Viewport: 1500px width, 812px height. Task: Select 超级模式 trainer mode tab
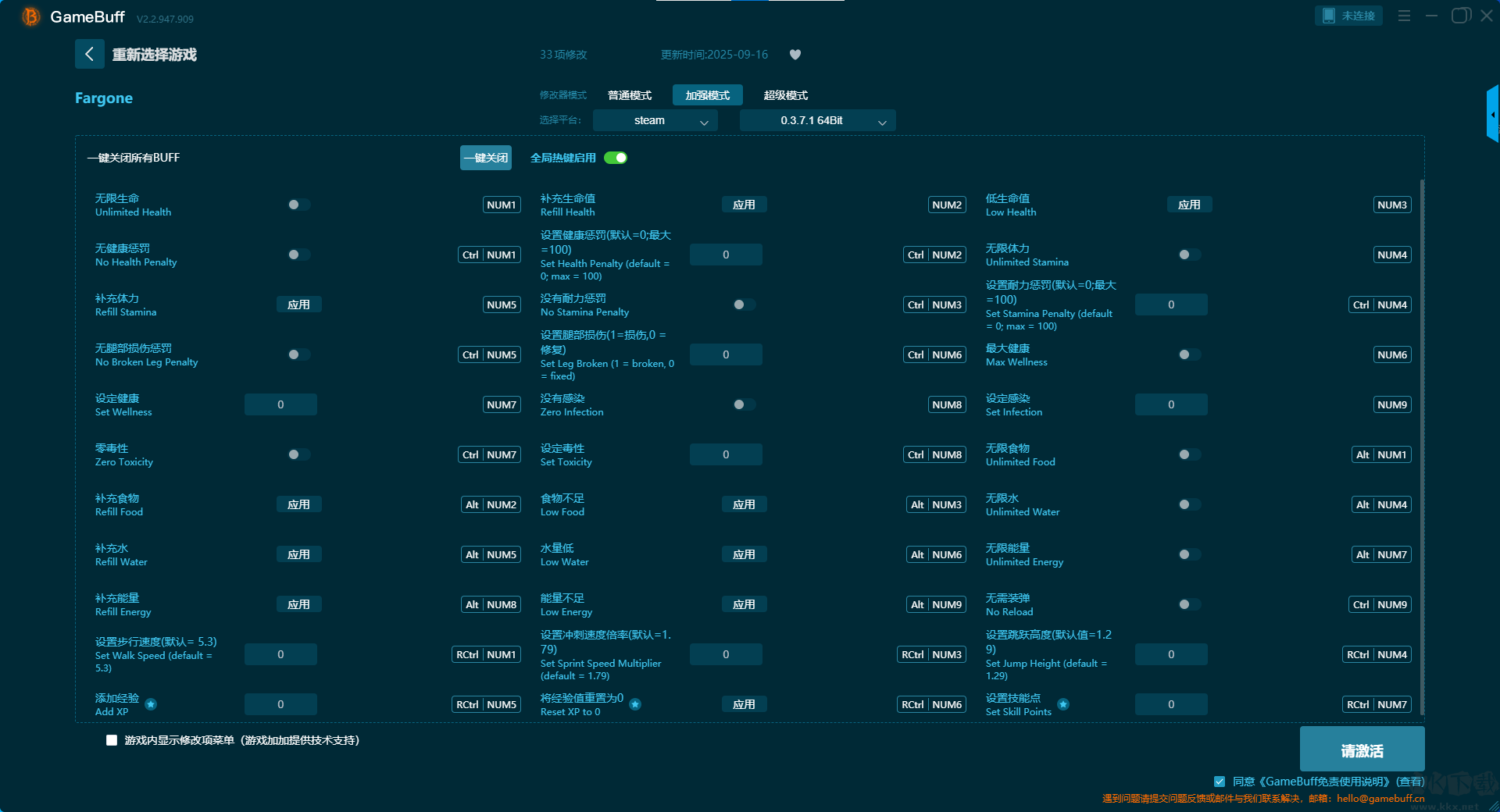(x=786, y=95)
